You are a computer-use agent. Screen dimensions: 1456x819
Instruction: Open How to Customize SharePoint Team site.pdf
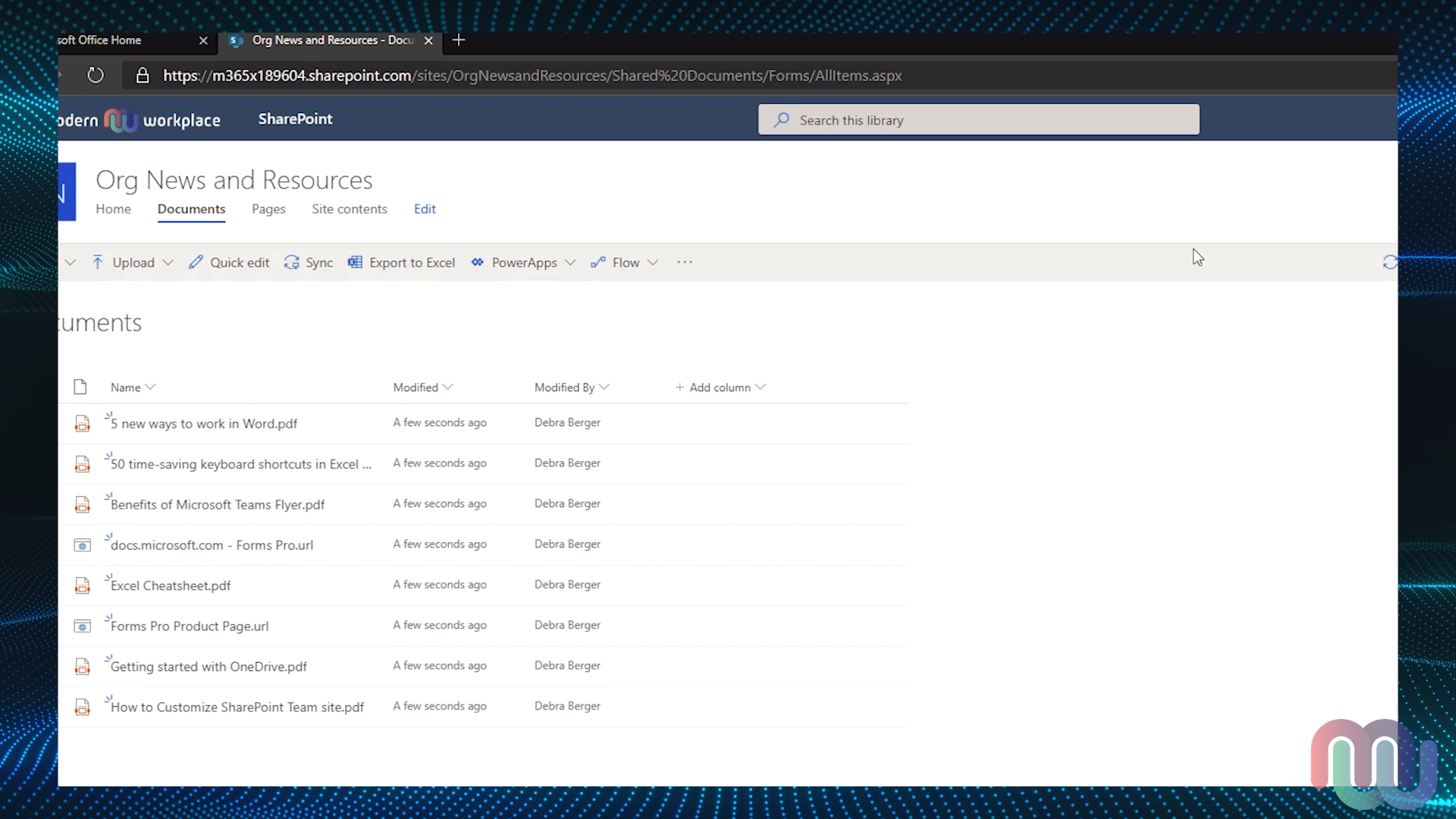point(237,708)
